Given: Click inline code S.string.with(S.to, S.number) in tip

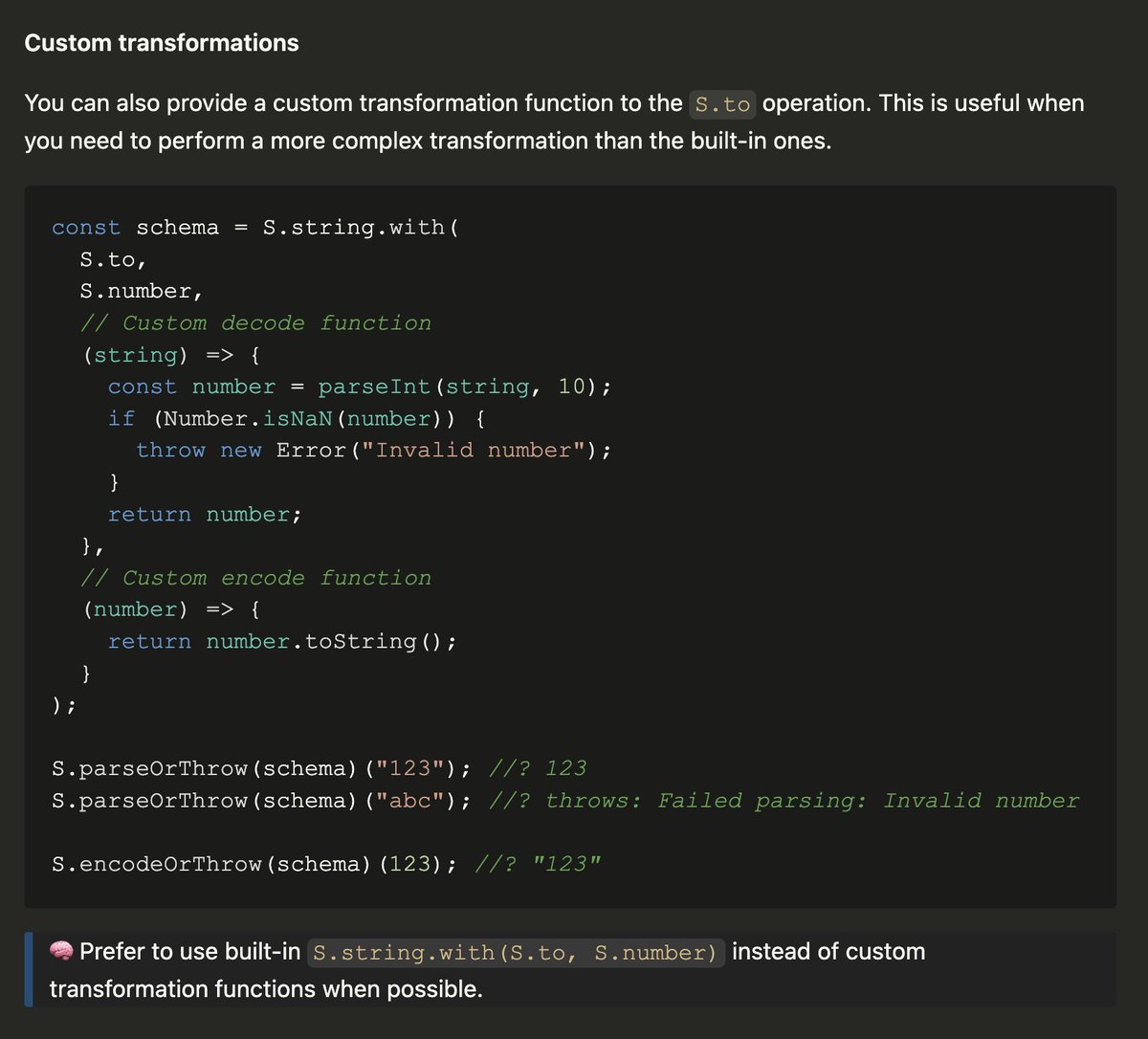Looking at the screenshot, I should [x=517, y=953].
